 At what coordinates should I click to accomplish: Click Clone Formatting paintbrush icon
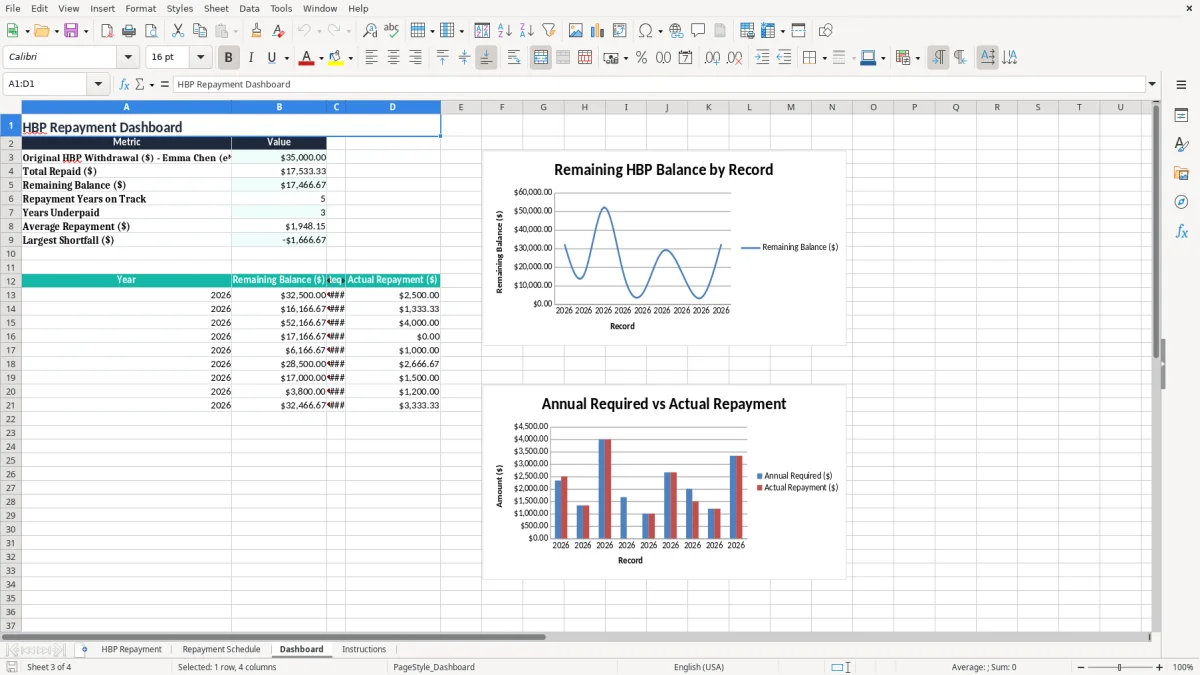257,31
